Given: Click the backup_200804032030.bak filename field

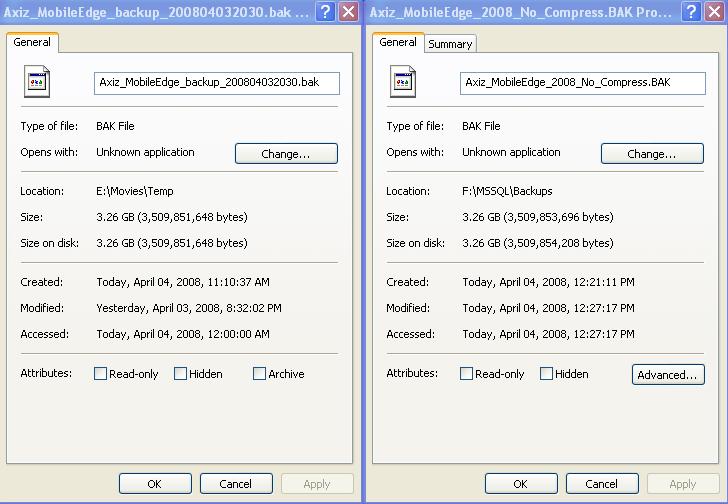Looking at the screenshot, I should point(217,83).
